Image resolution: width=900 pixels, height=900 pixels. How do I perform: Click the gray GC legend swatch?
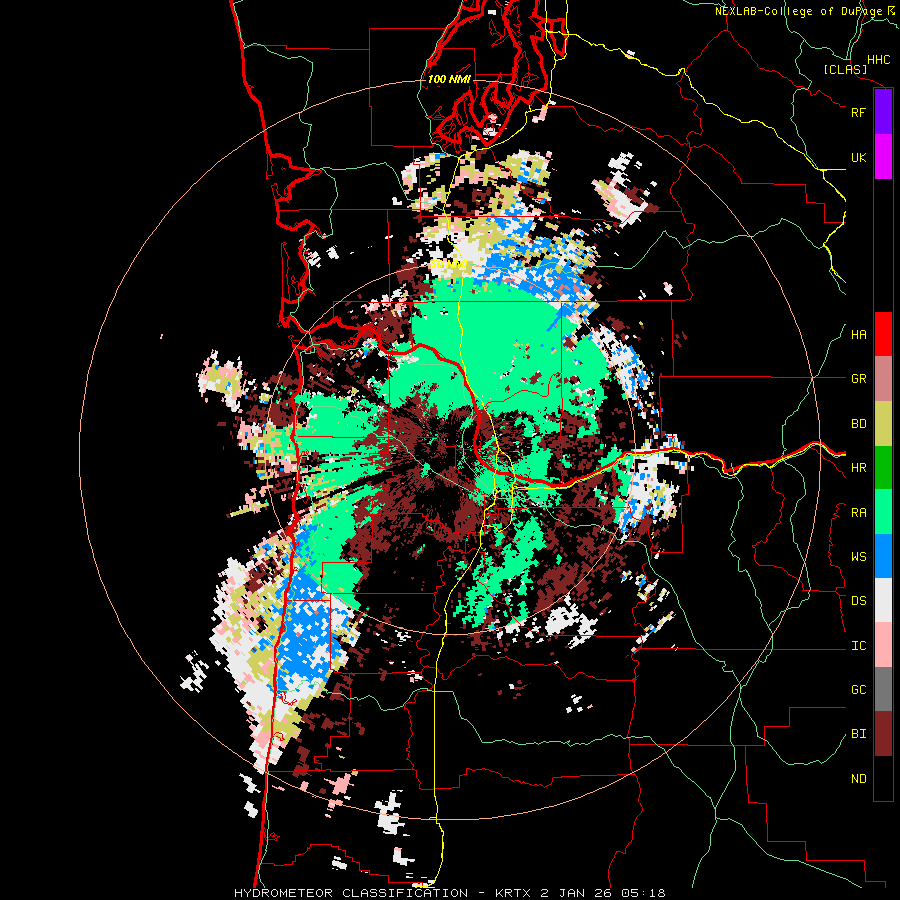click(883, 689)
